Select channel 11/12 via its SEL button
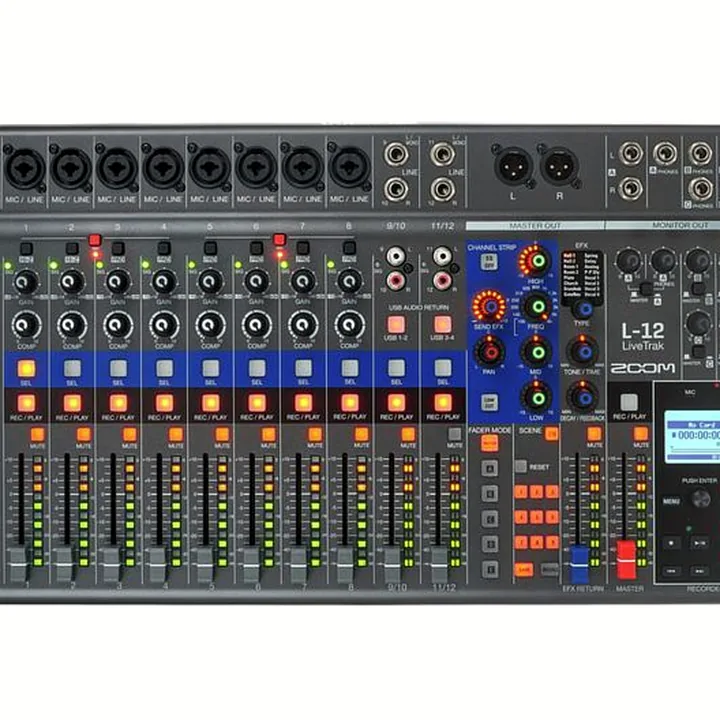This screenshot has width=720, height=720. (x=443, y=368)
